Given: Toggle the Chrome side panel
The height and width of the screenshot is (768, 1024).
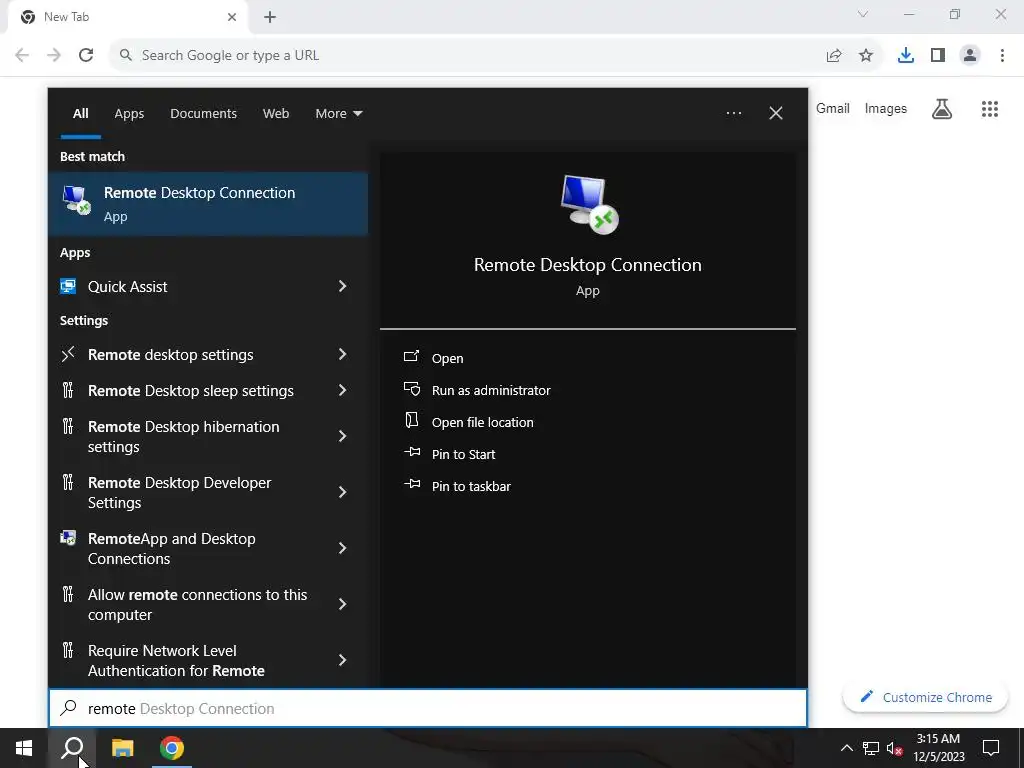Looking at the screenshot, I should (938, 56).
